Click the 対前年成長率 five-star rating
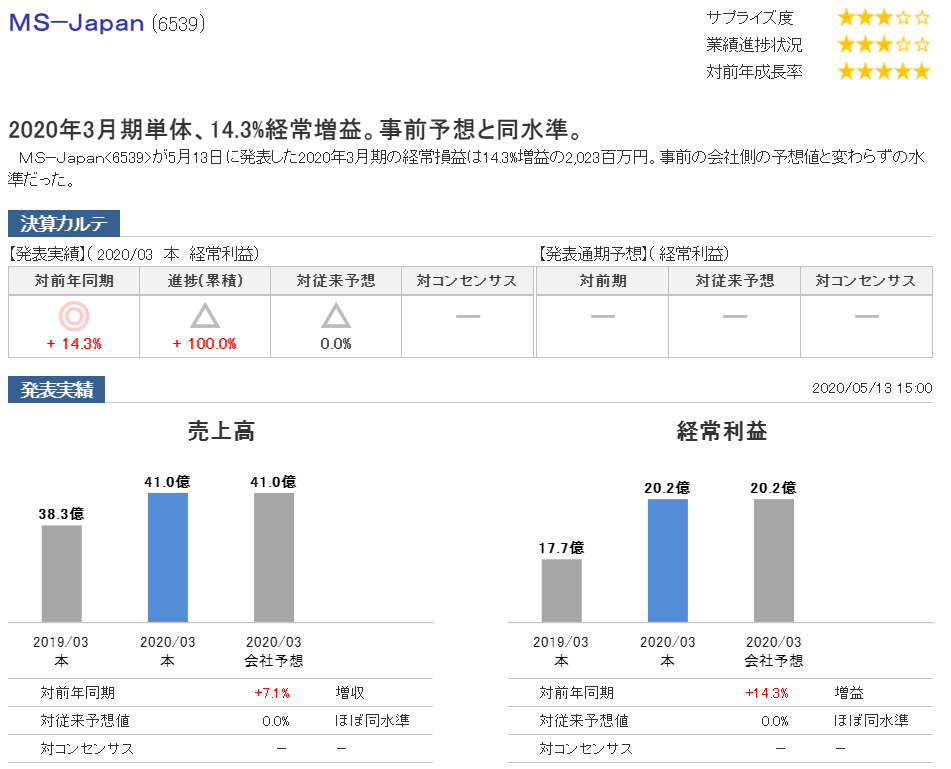The width and height of the screenshot is (951, 769). point(883,72)
